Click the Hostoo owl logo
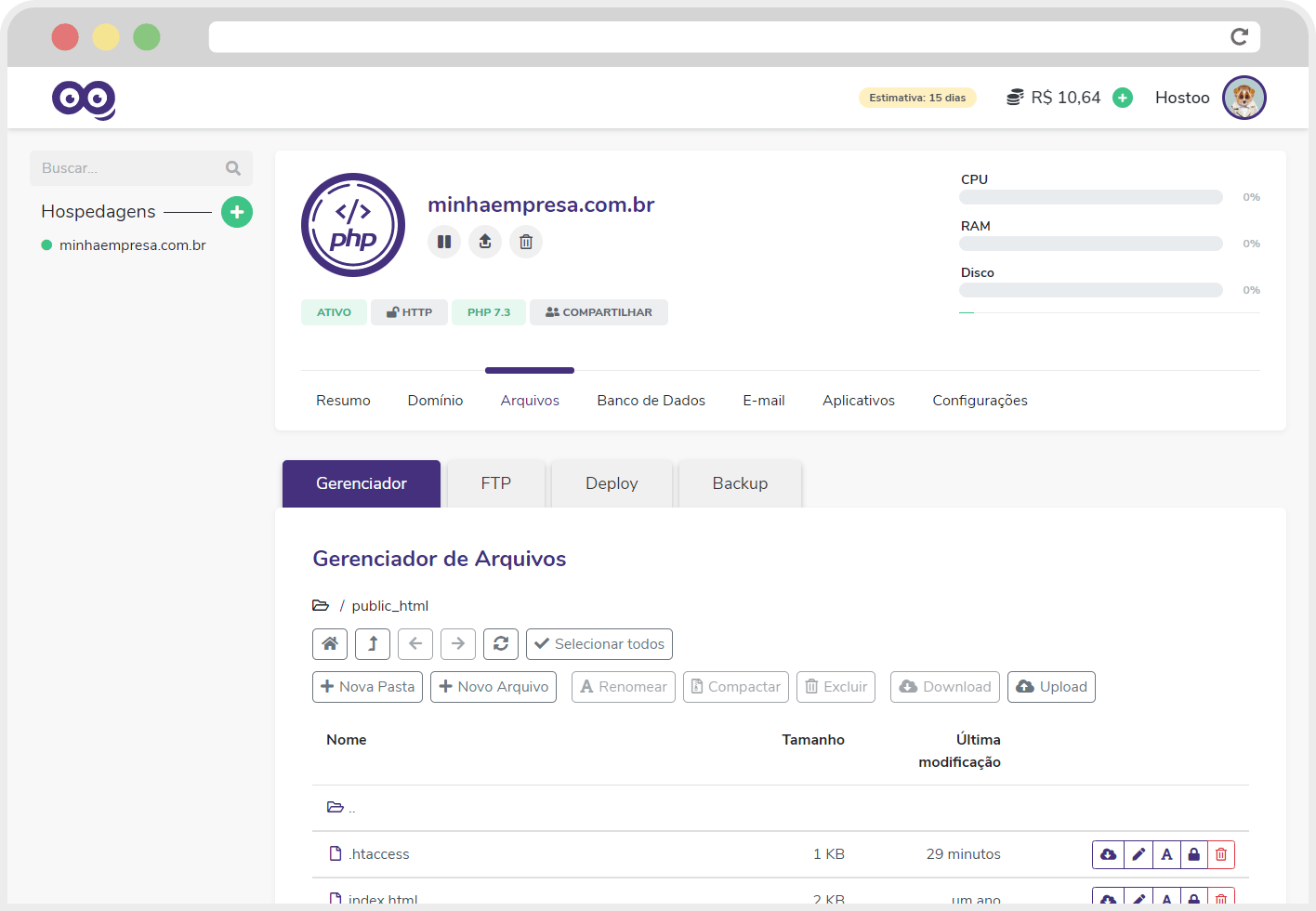Screen dimensions: 1316x911 pos(84,99)
